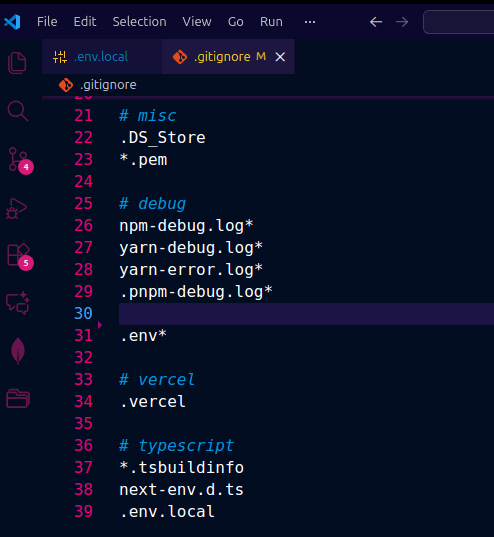Image resolution: width=494 pixels, height=537 pixels.
Task: Click the command center search box
Action: pos(458,22)
